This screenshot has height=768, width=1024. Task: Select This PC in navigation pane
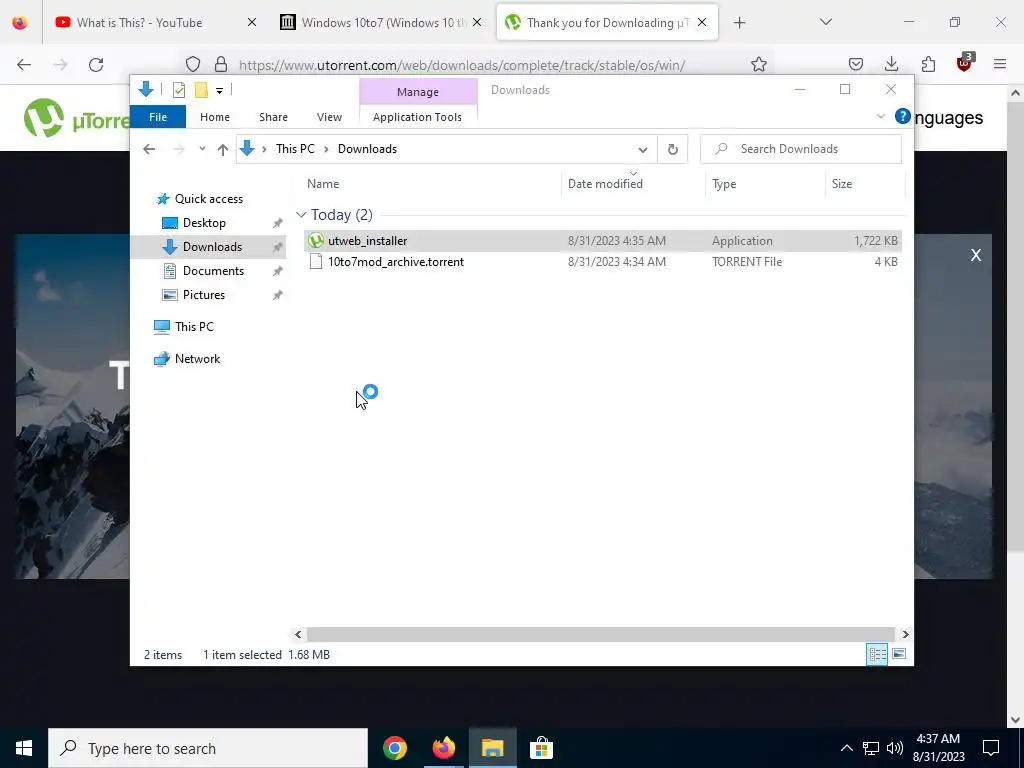194,327
